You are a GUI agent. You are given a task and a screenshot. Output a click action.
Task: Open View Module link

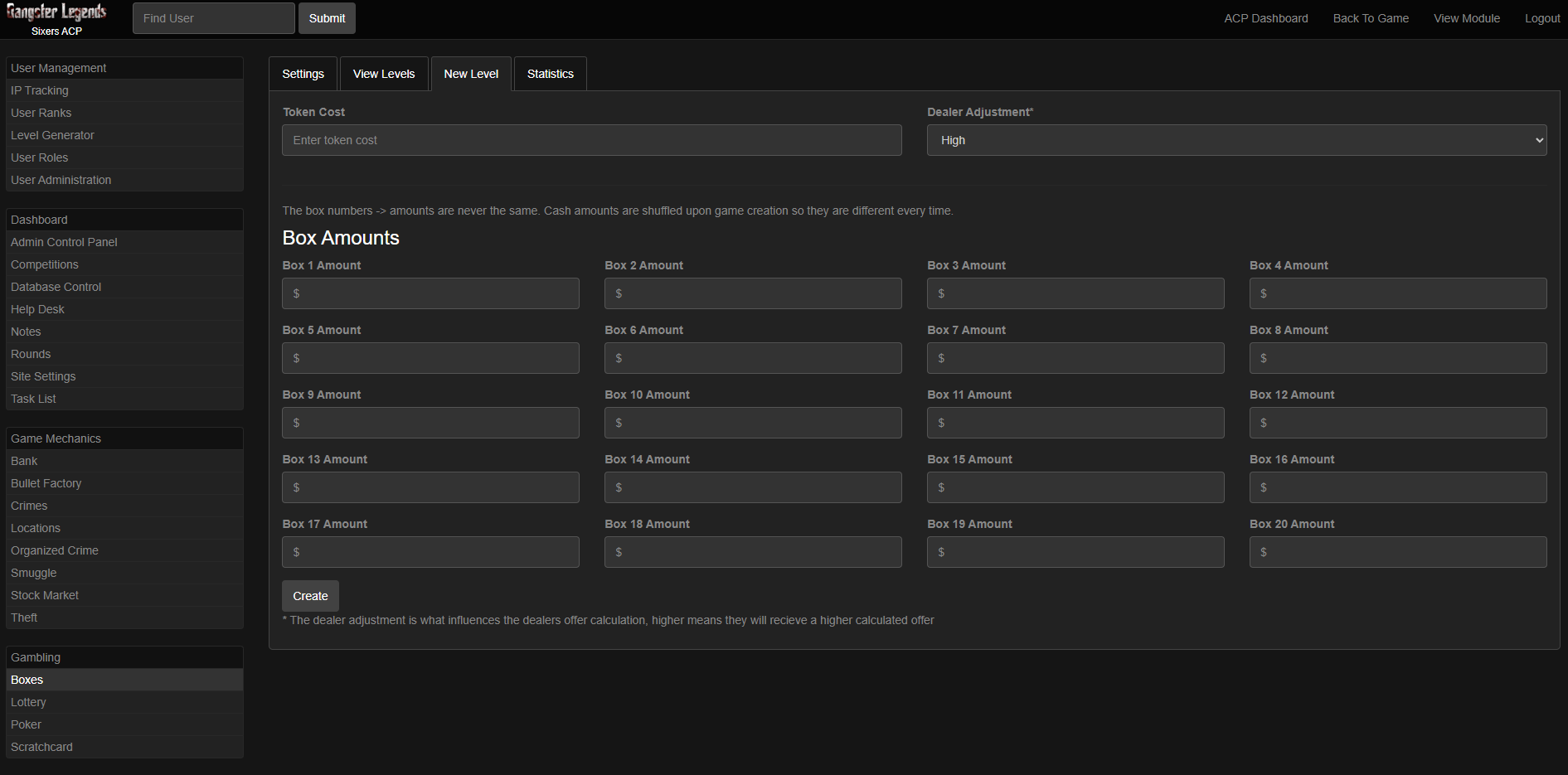(1466, 18)
